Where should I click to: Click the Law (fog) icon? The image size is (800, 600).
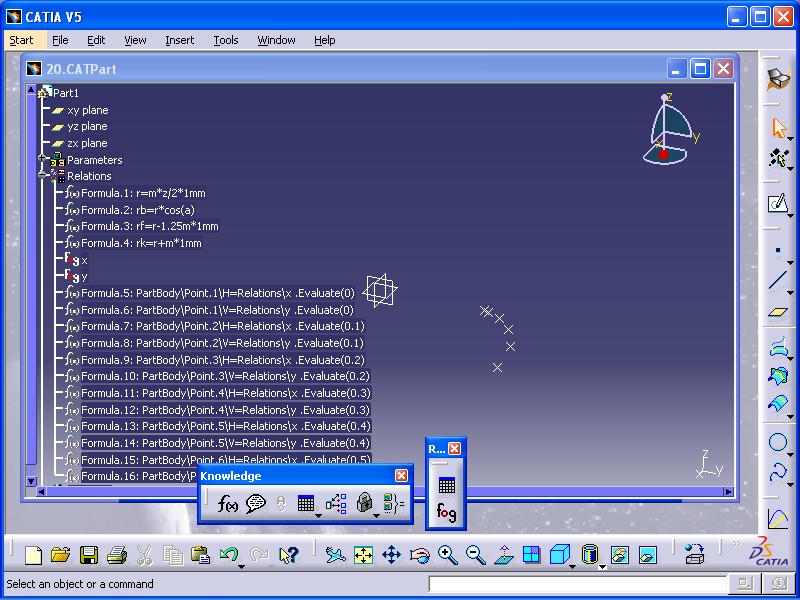446,512
